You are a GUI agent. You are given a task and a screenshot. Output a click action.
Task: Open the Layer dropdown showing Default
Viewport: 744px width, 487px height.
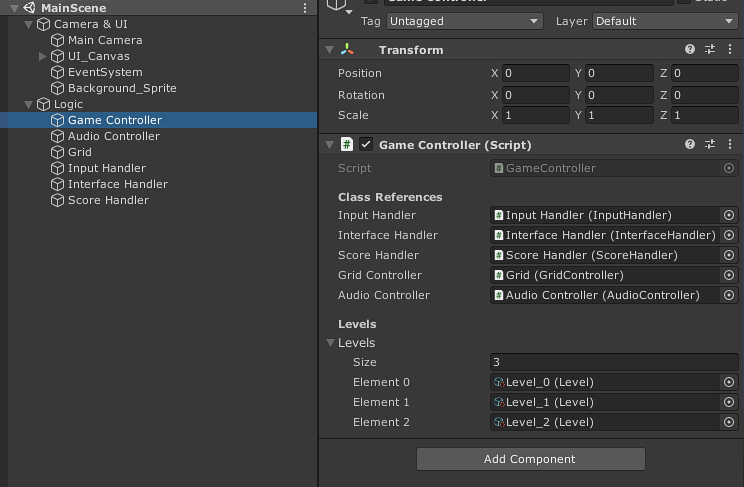(665, 21)
